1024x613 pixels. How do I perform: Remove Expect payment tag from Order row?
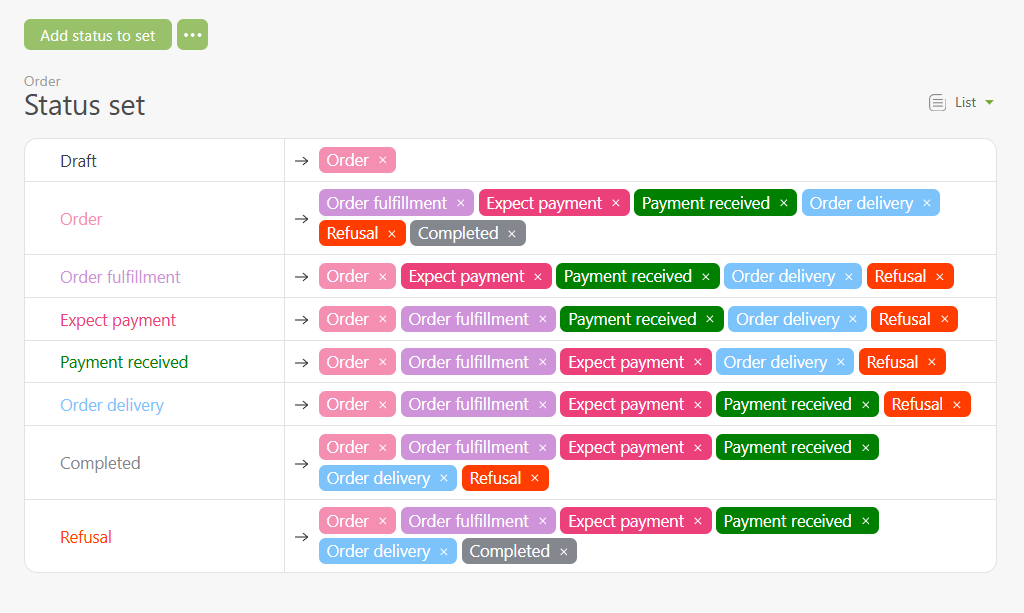click(x=616, y=203)
